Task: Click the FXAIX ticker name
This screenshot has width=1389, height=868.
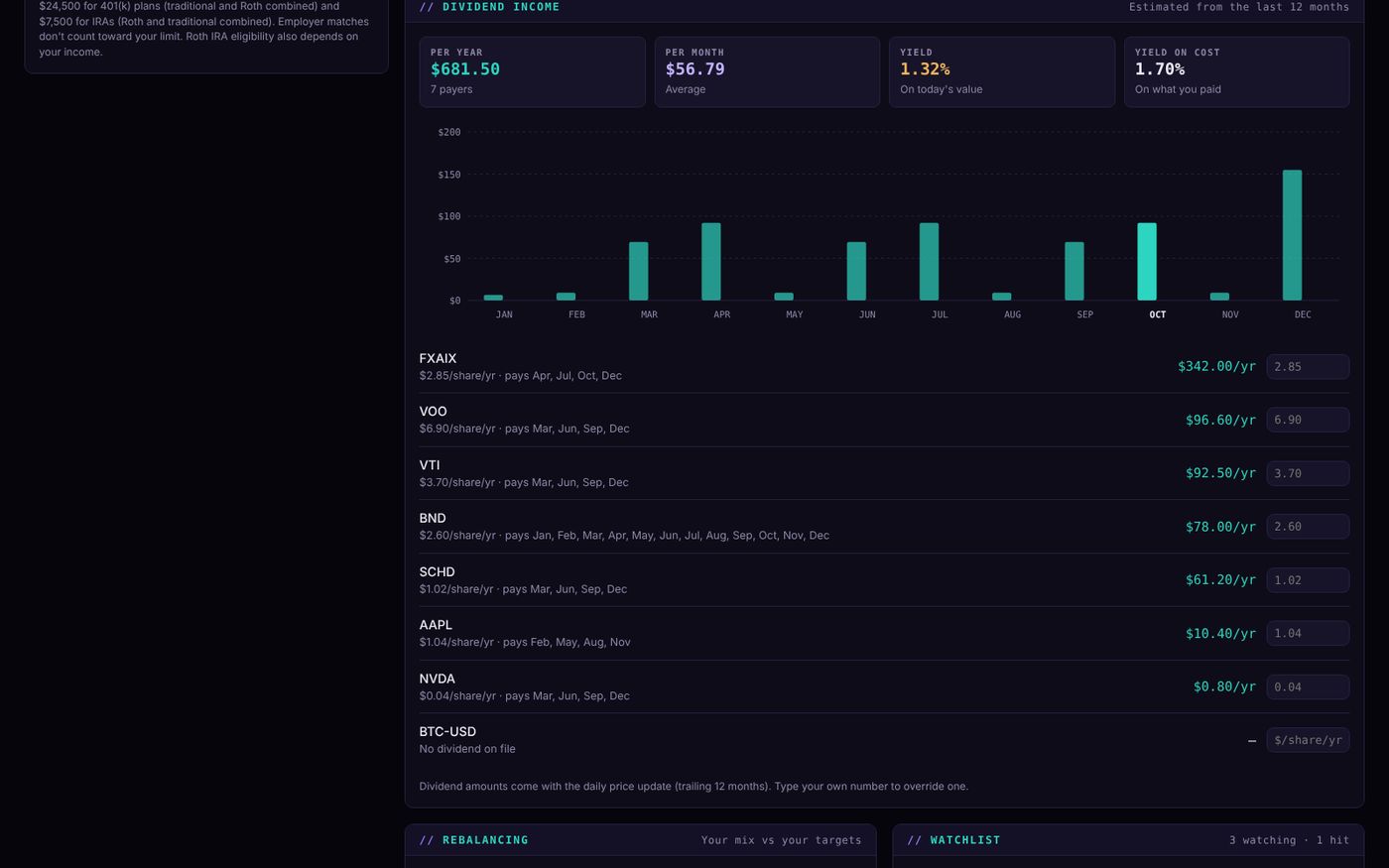Action: [x=438, y=358]
